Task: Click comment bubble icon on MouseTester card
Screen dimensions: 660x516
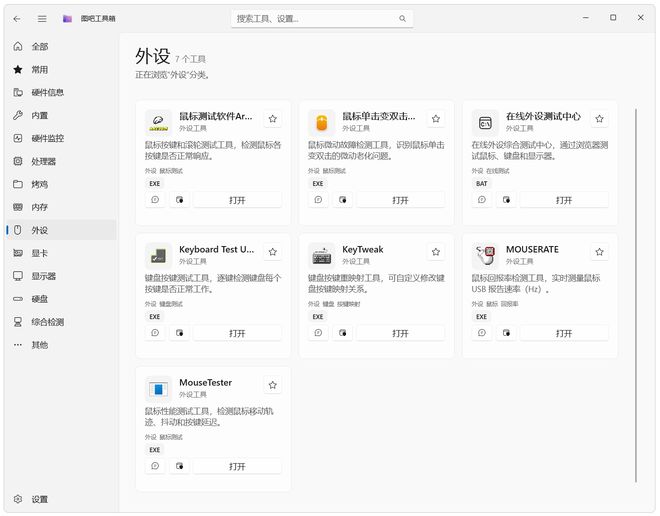Action: (x=155, y=466)
